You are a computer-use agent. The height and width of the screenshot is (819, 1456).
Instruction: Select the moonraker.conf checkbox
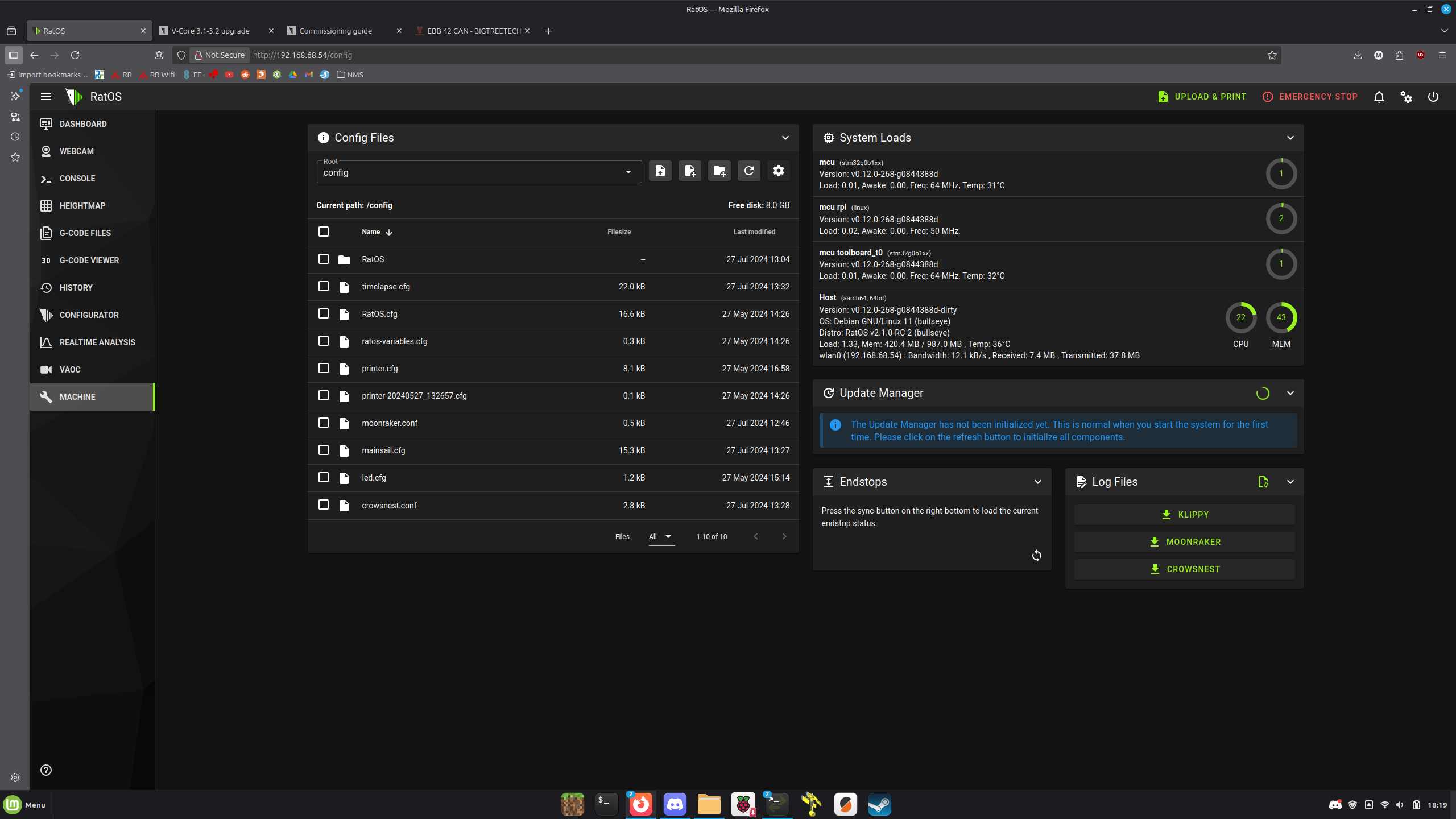click(324, 423)
